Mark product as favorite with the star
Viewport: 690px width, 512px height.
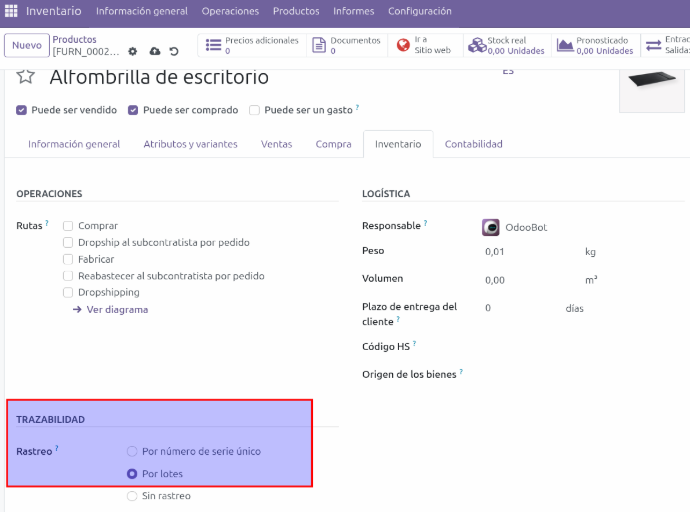(x=26, y=77)
